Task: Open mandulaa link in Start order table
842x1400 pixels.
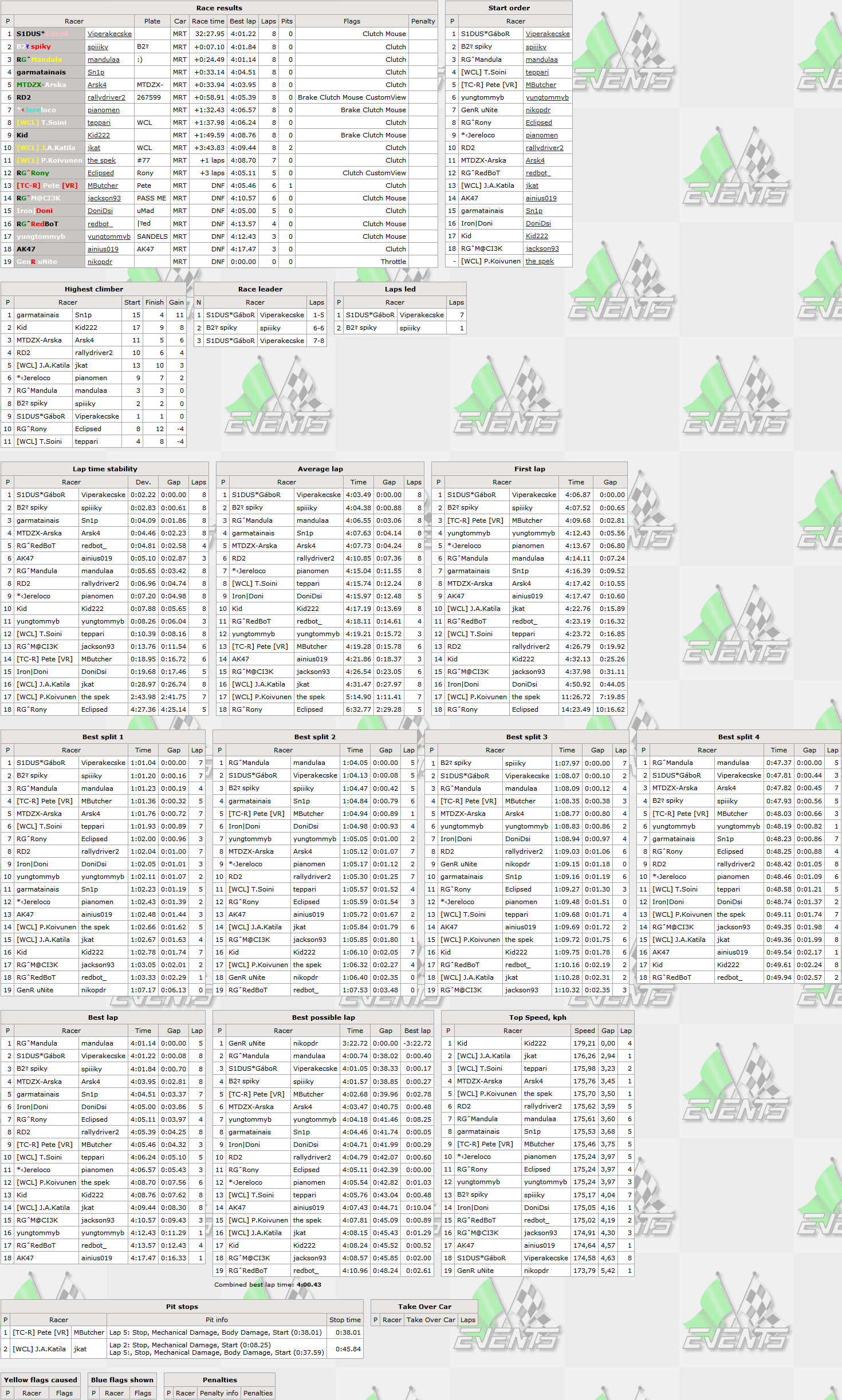Action: point(542,60)
